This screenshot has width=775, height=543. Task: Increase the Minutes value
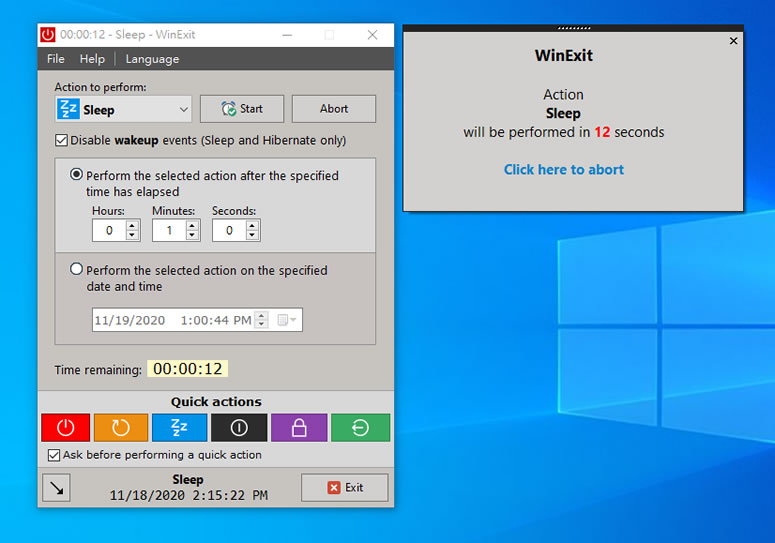pos(192,225)
